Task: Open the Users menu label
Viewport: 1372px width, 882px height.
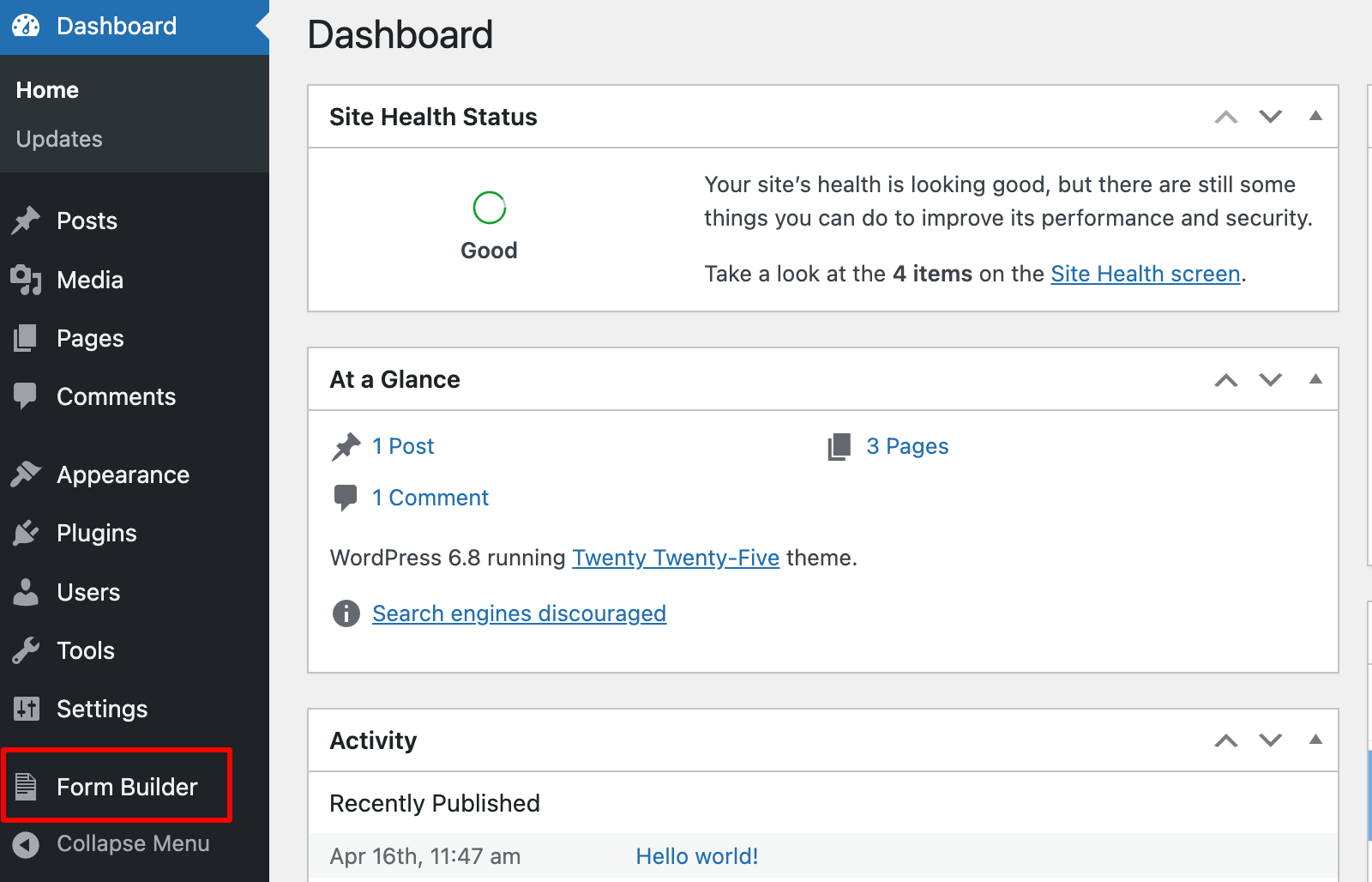Action: coord(88,592)
